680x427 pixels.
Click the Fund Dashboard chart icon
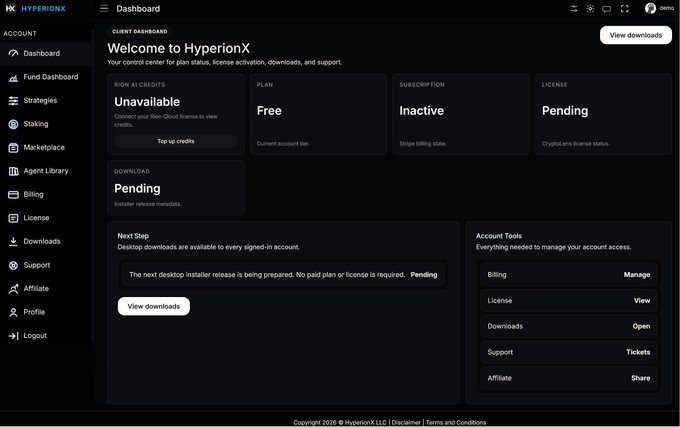click(x=13, y=78)
